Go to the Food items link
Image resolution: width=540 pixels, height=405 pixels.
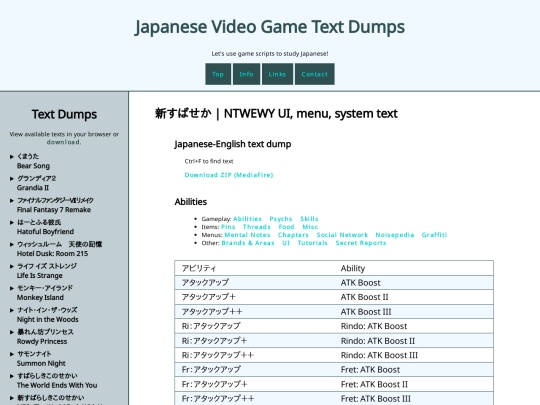pos(287,227)
